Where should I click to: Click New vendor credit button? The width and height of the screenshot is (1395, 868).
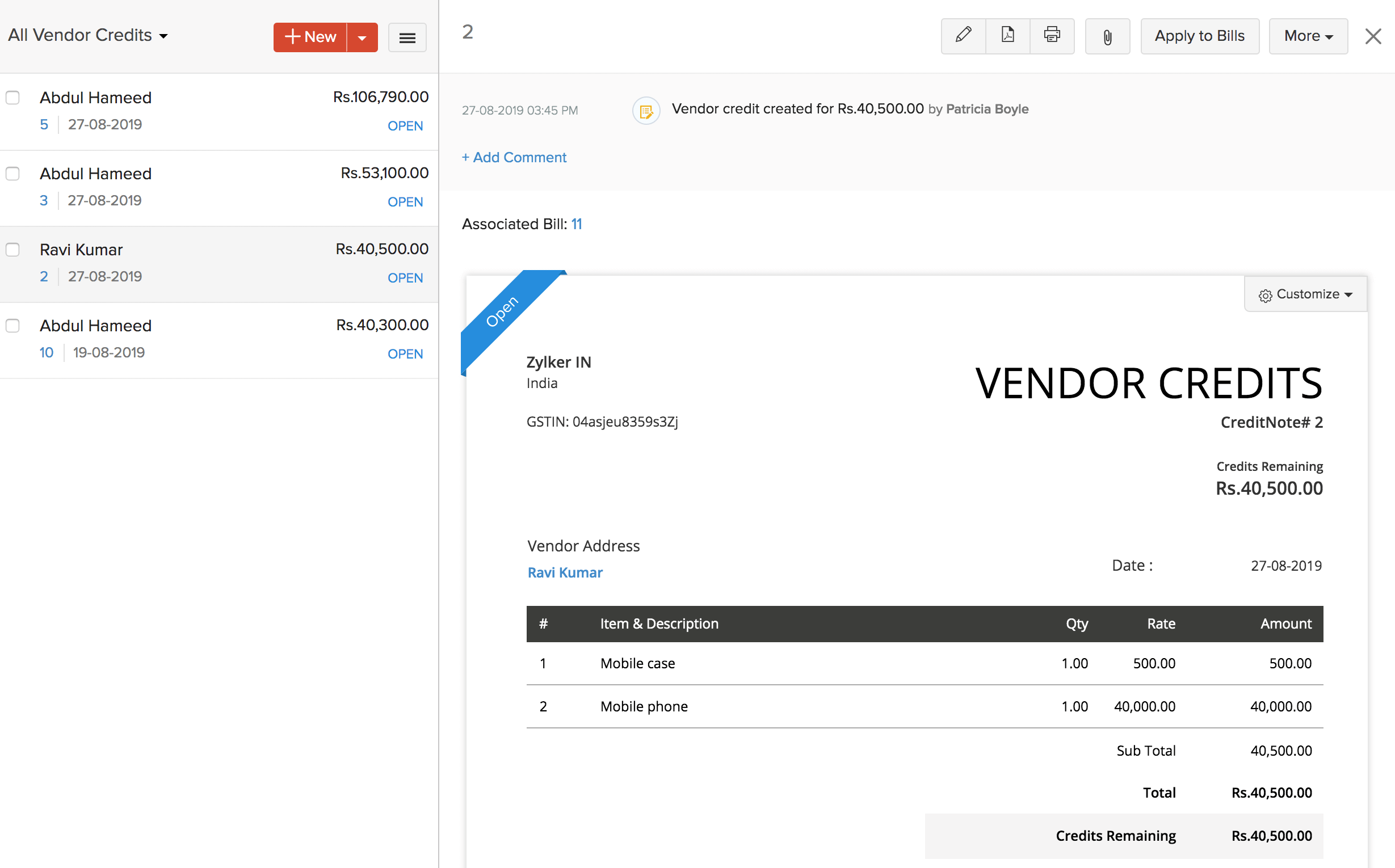(x=310, y=36)
